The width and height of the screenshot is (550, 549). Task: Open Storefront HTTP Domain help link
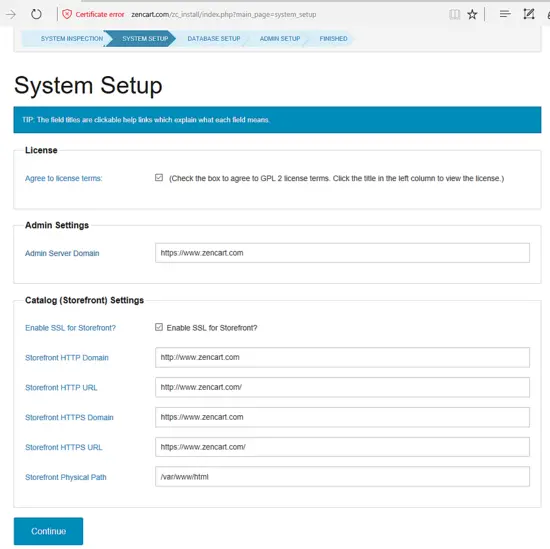[x=67, y=357]
